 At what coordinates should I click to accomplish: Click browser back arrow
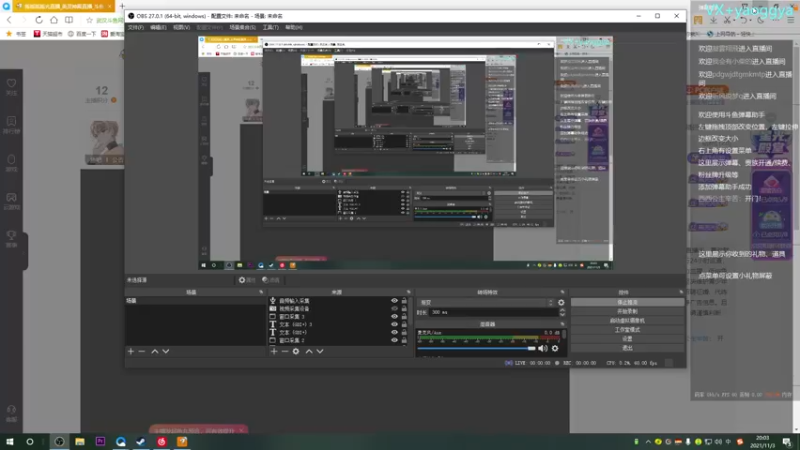coord(9,20)
